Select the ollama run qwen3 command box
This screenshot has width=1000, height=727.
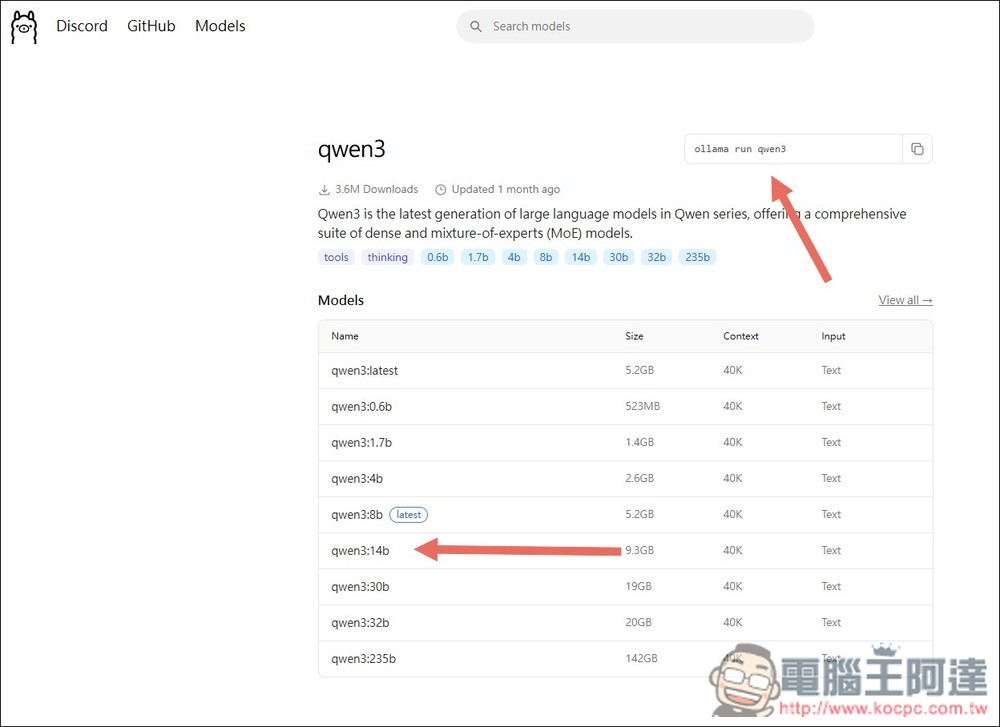click(x=793, y=149)
